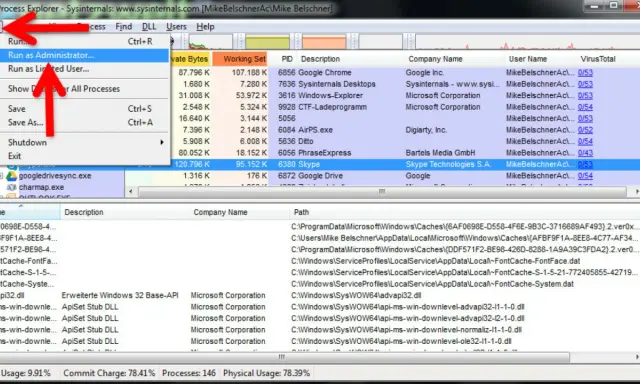Click the process list scrollbar left arrow
Screen dimensions: 640x384
(131, 191)
